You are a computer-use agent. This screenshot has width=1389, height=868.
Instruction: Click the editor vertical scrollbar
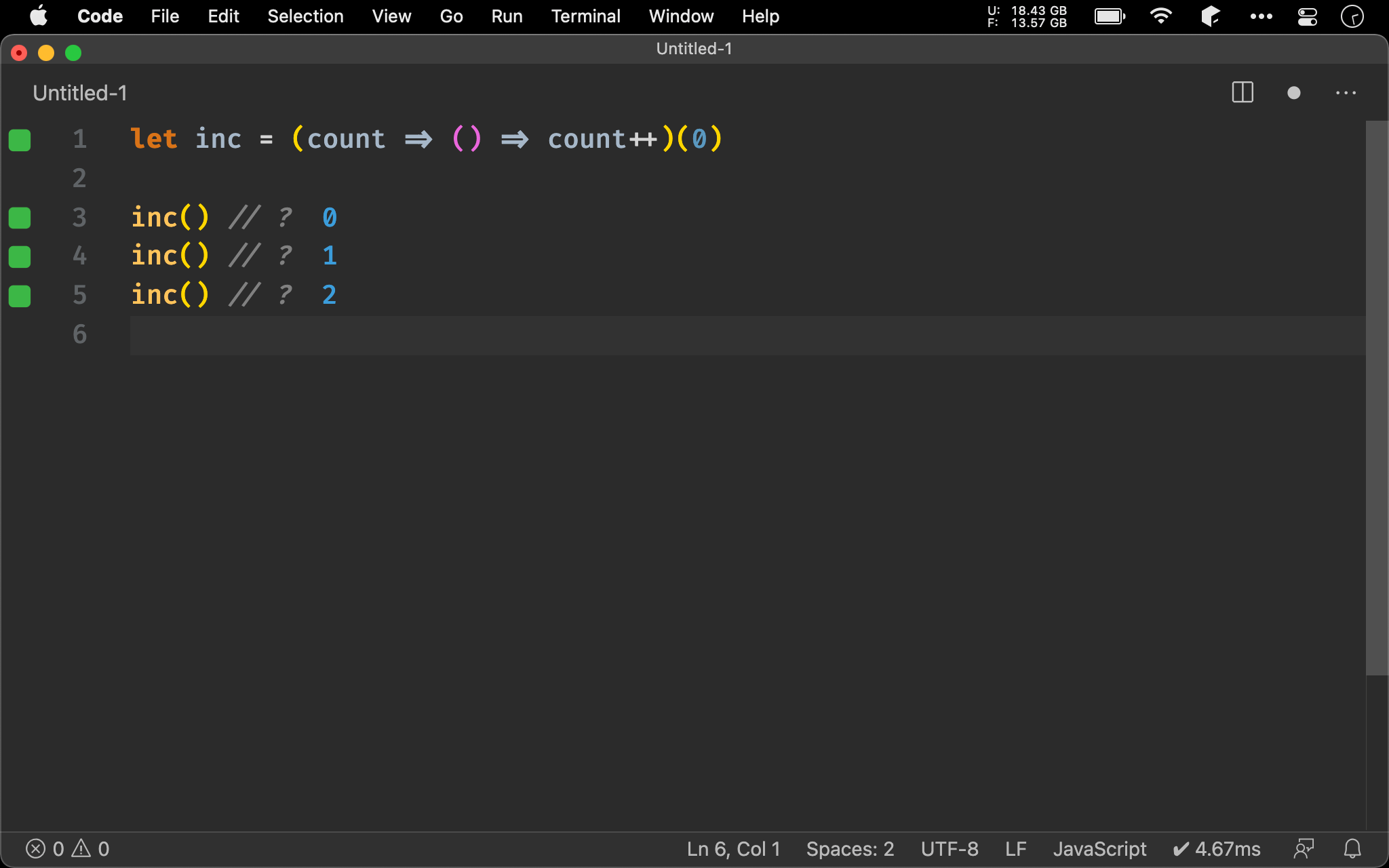tap(1376, 397)
